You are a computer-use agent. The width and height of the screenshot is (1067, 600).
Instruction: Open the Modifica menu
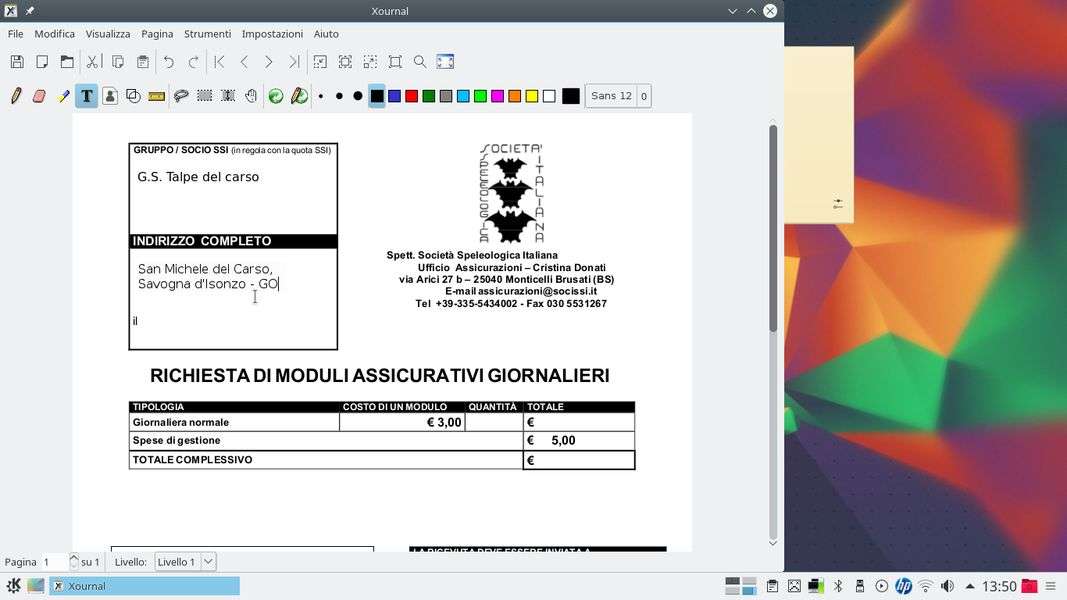(x=54, y=33)
